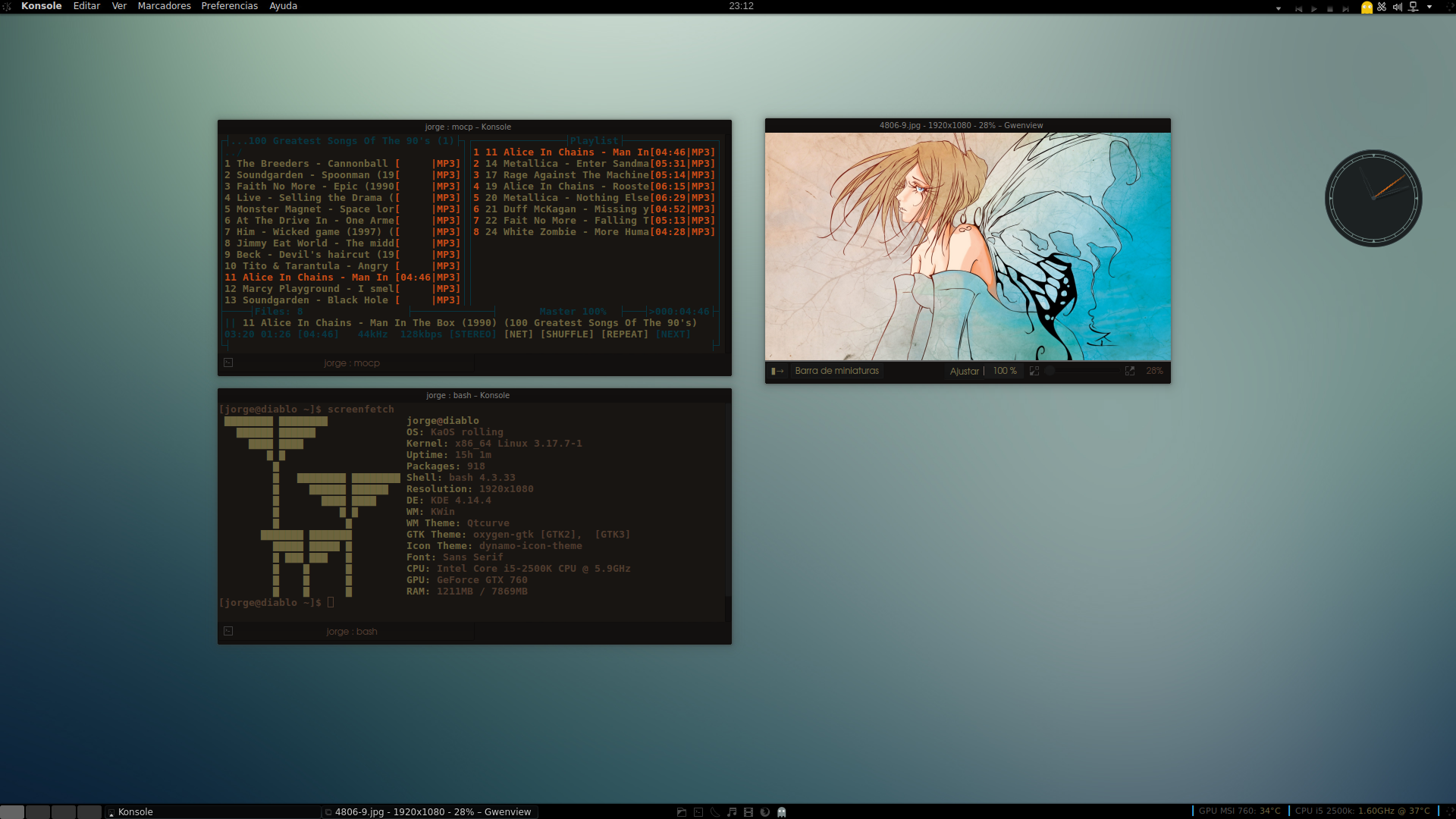The width and height of the screenshot is (1456, 819).
Task: Select Soundgarden - Spoonman row in mocp
Action: [x=342, y=175]
